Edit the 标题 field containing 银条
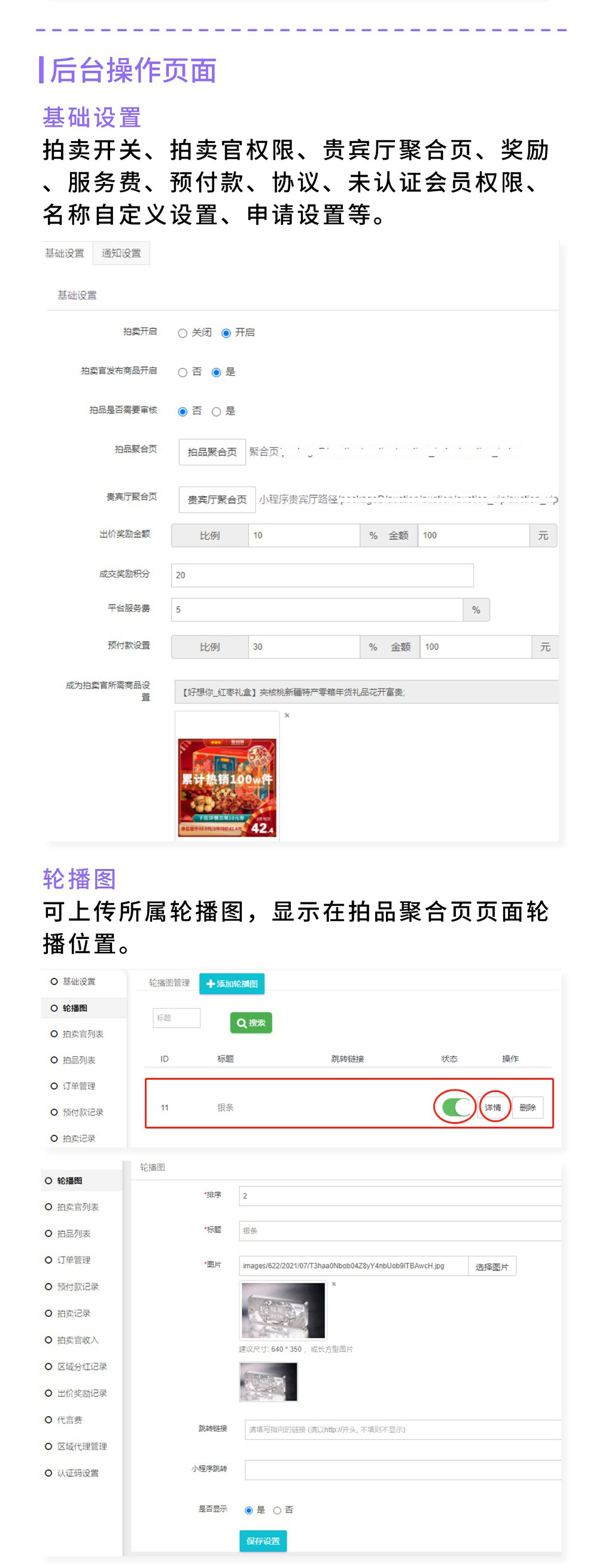The width and height of the screenshot is (599, 1568). pyautogui.click(x=400, y=1231)
